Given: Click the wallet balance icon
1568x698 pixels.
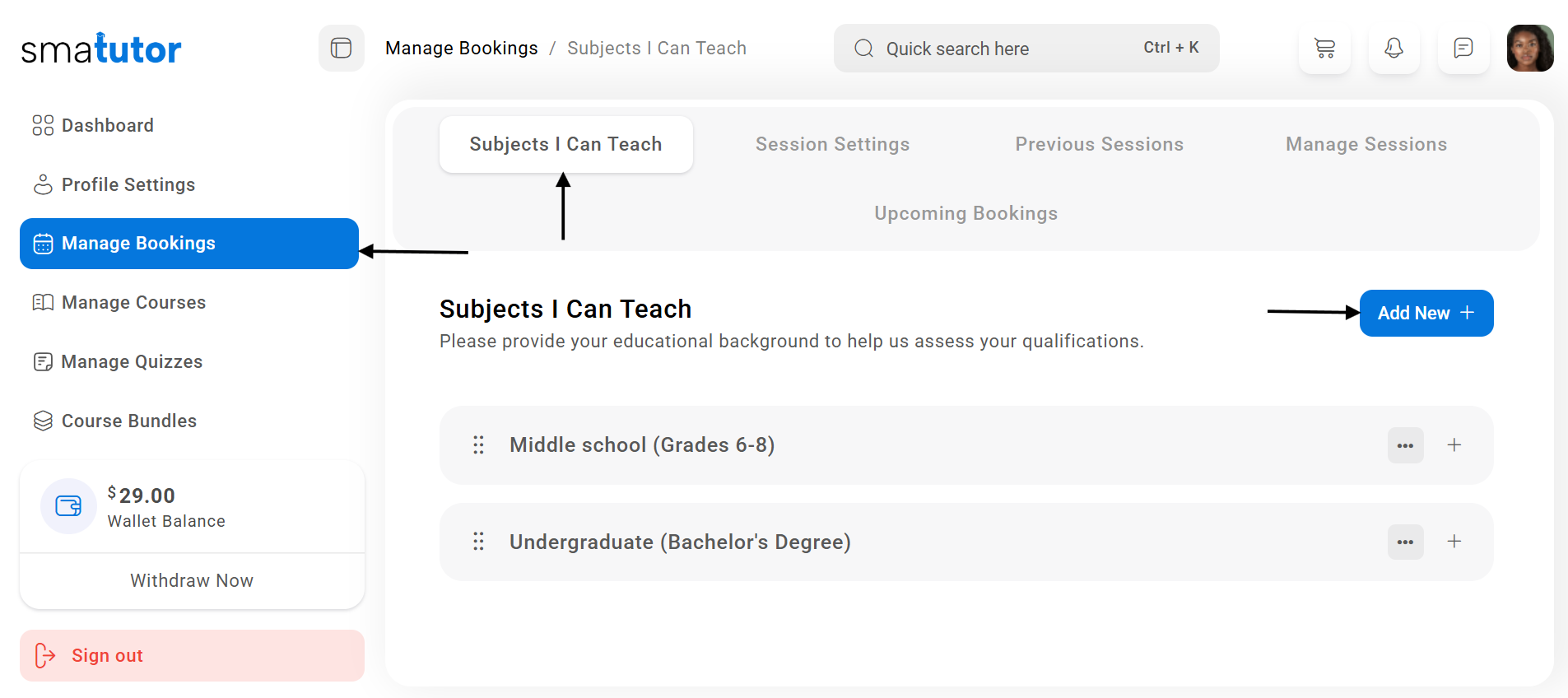Looking at the screenshot, I should (x=68, y=506).
